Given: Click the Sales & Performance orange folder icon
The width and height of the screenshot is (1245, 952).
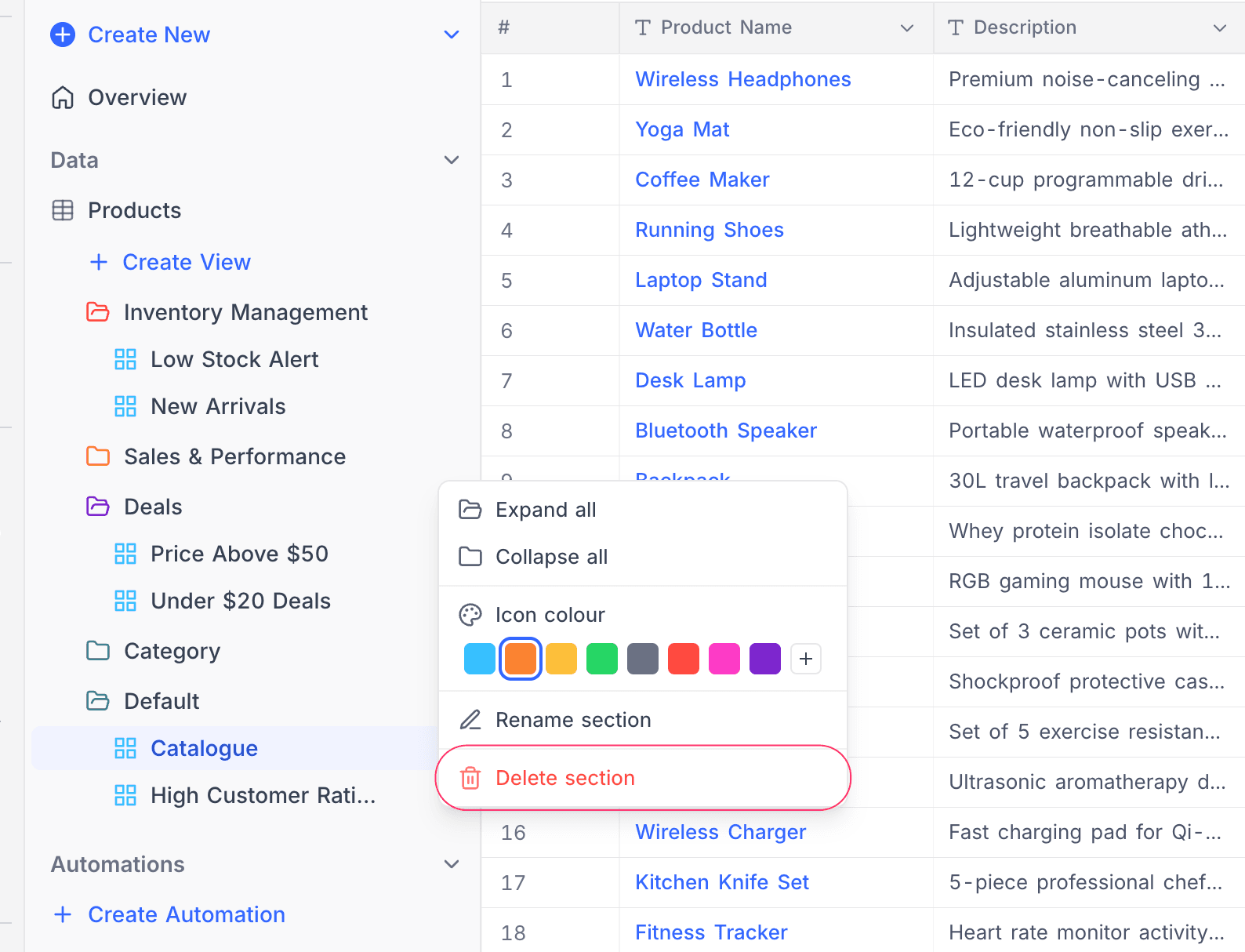Looking at the screenshot, I should (x=98, y=456).
